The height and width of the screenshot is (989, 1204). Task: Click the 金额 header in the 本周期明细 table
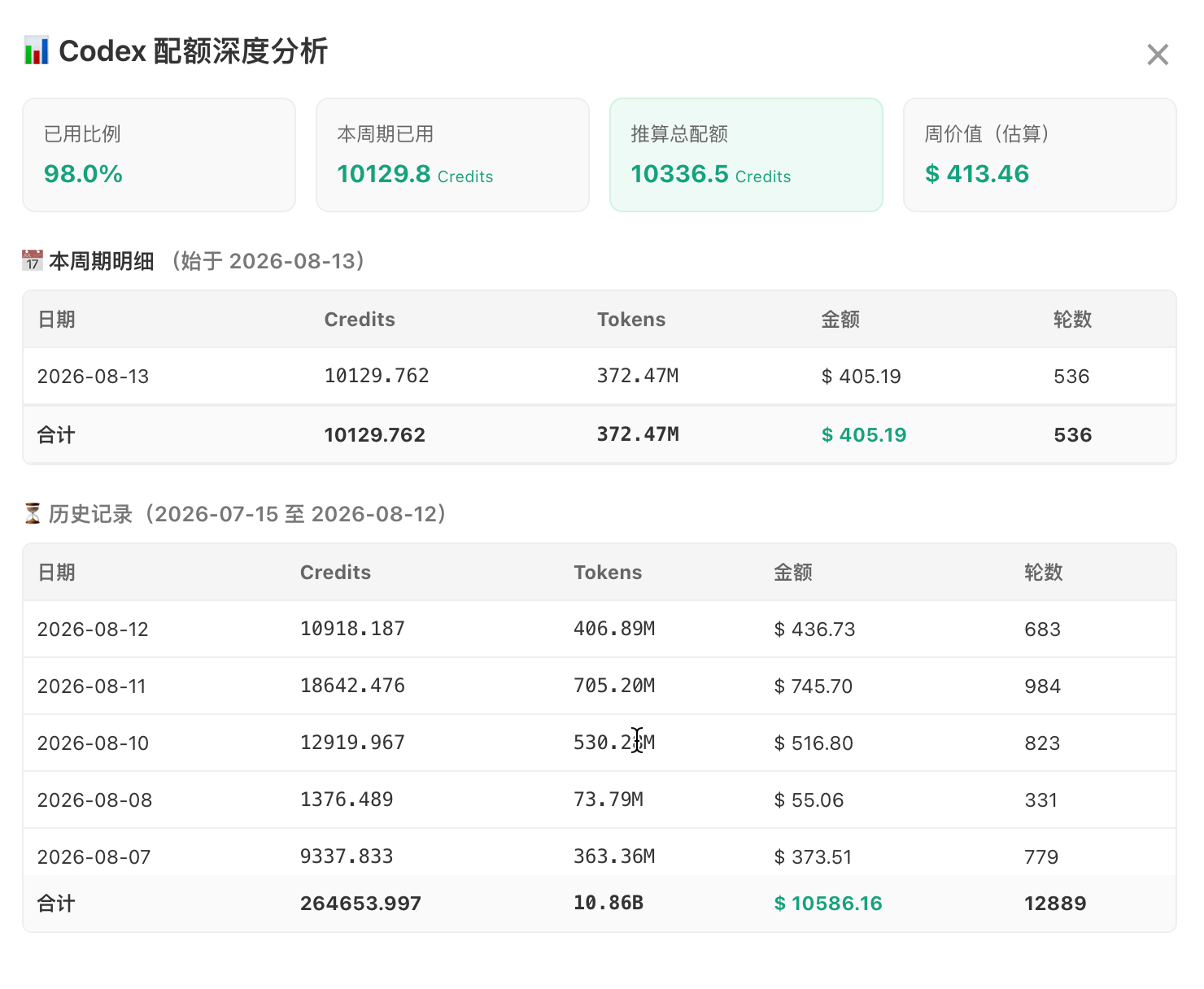[x=840, y=320]
